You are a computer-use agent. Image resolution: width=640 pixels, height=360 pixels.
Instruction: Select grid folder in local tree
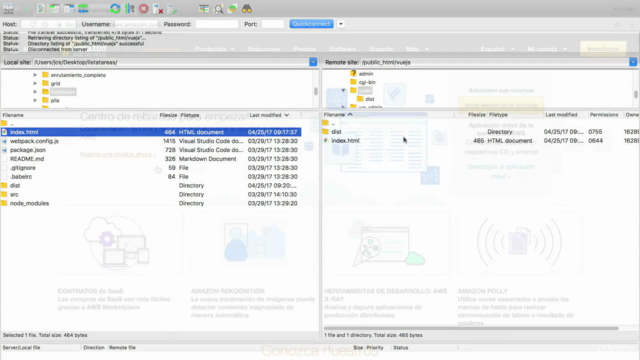coord(55,84)
